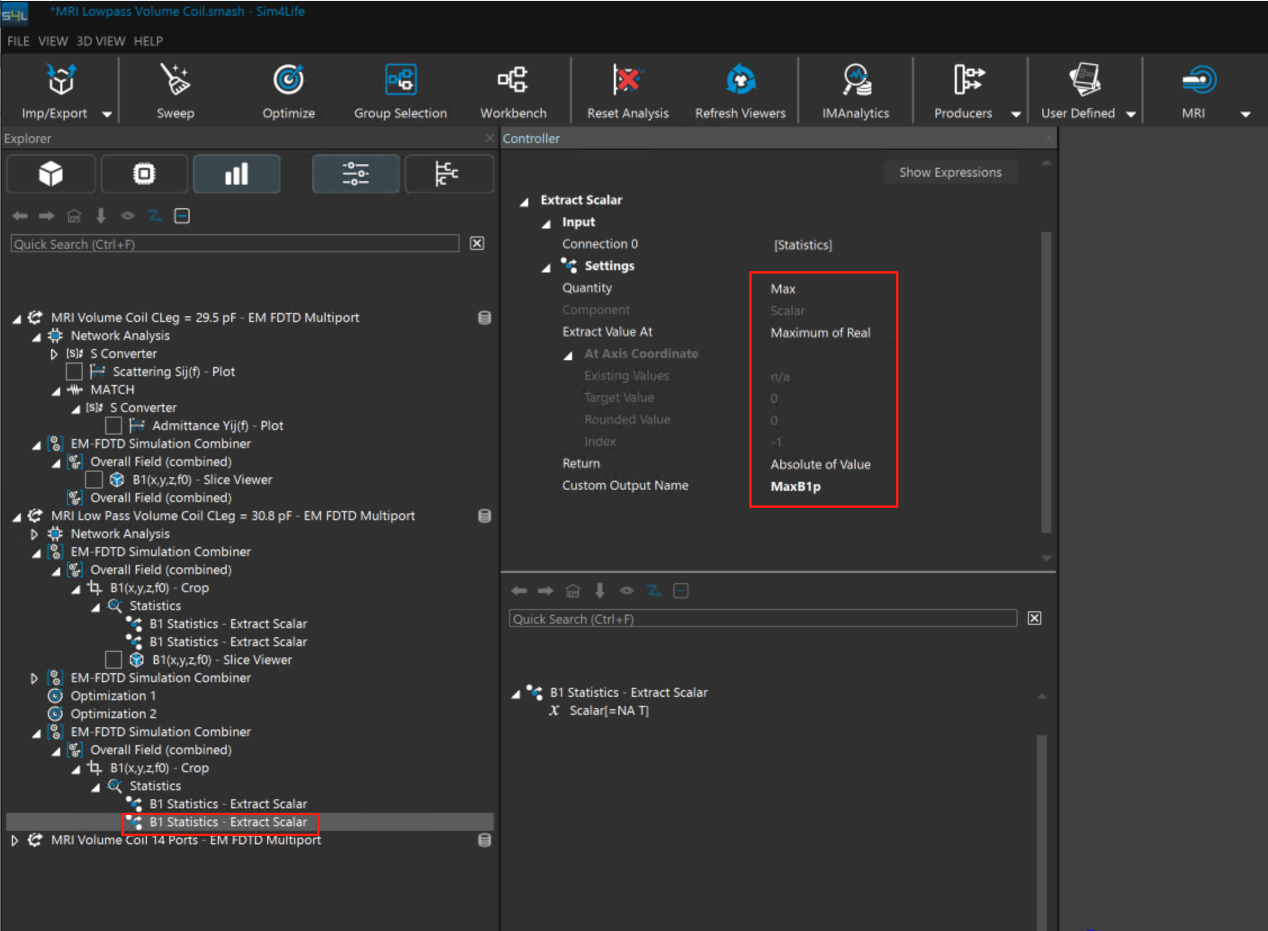Screen dimensions: 1268x931
Task: Expand the S Converter tree node
Action: [x=55, y=354]
